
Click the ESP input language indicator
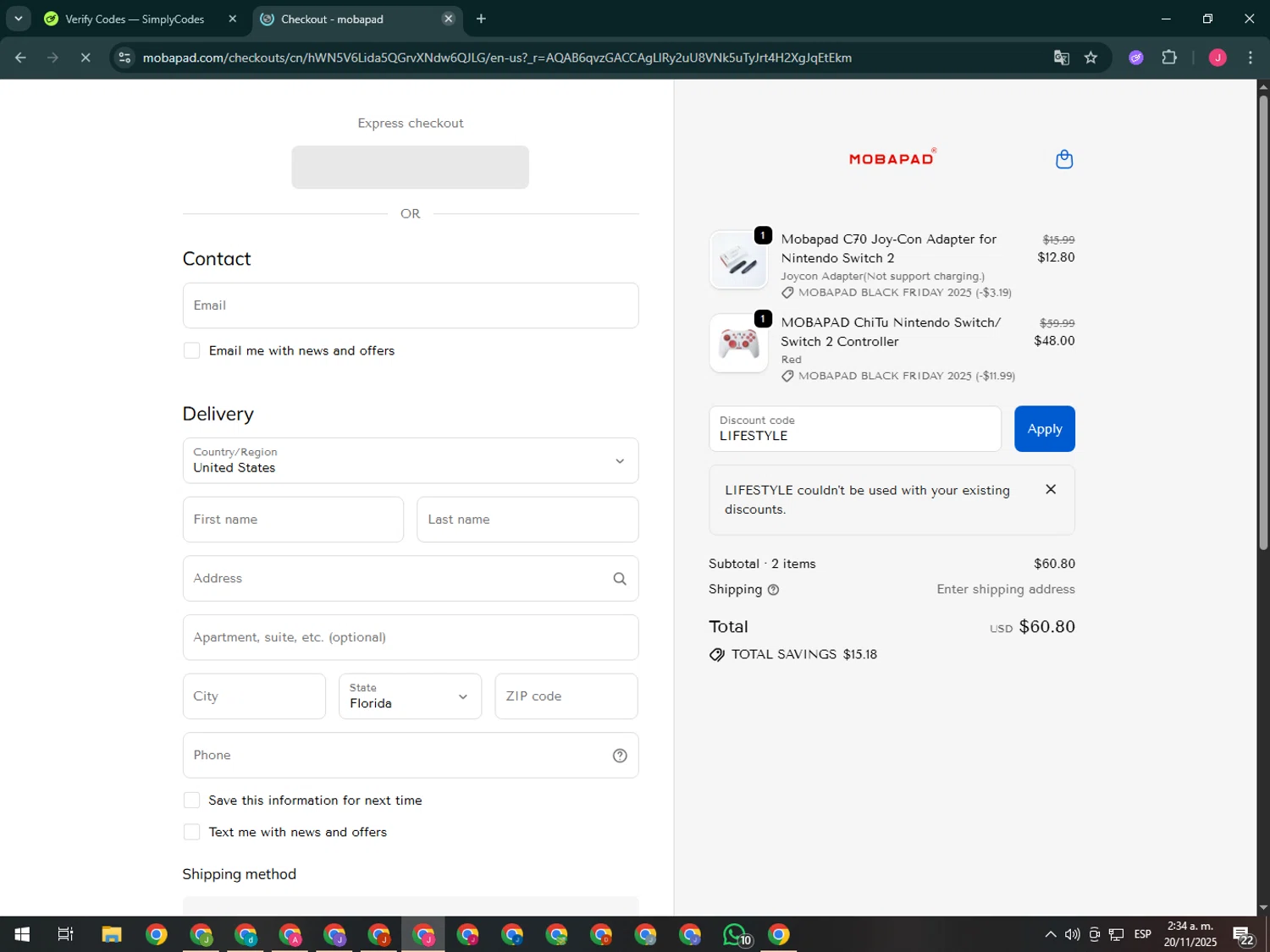click(1142, 934)
